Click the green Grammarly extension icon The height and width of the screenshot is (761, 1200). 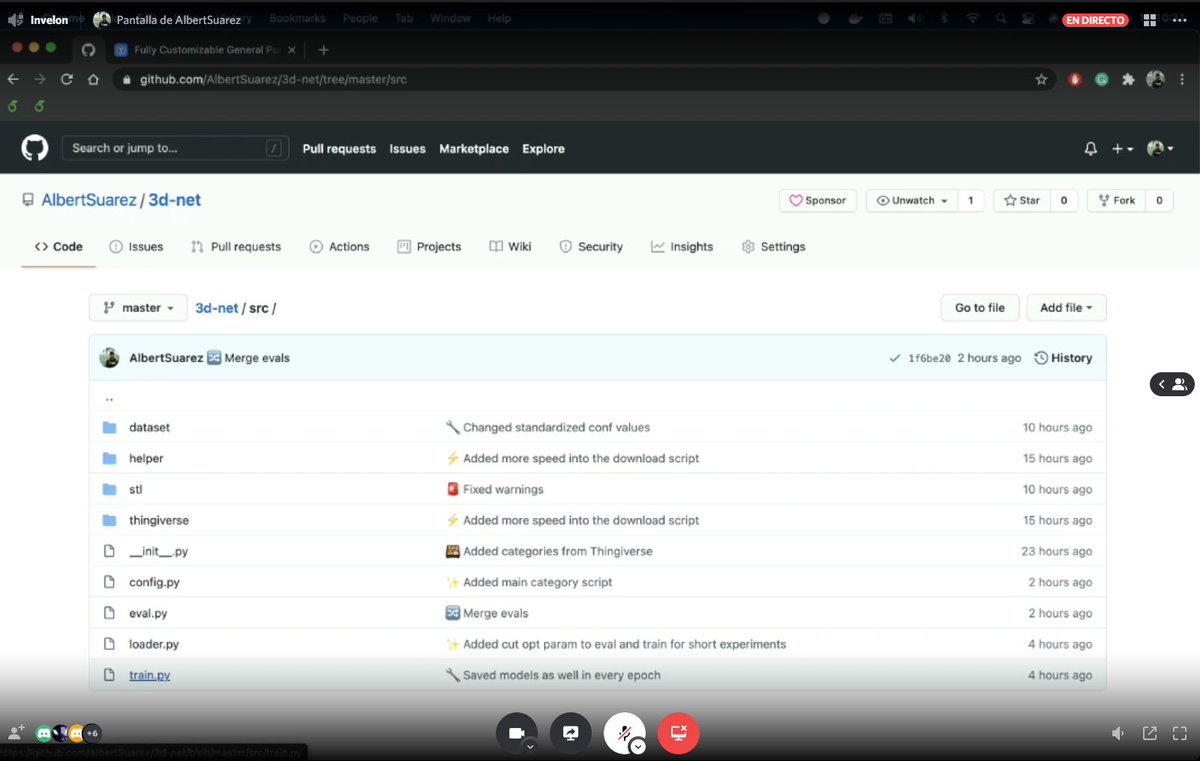(x=1101, y=79)
